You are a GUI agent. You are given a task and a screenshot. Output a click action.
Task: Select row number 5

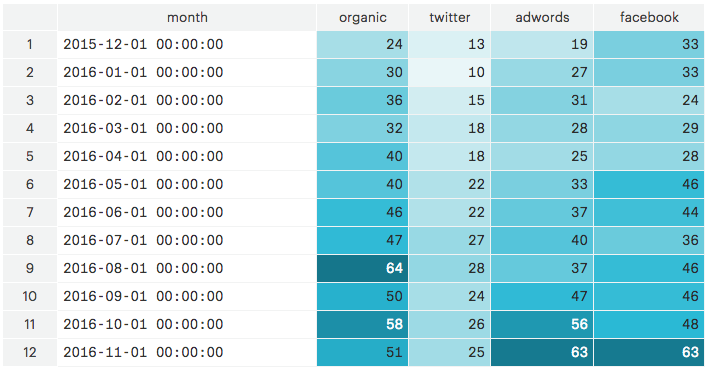pos(30,157)
